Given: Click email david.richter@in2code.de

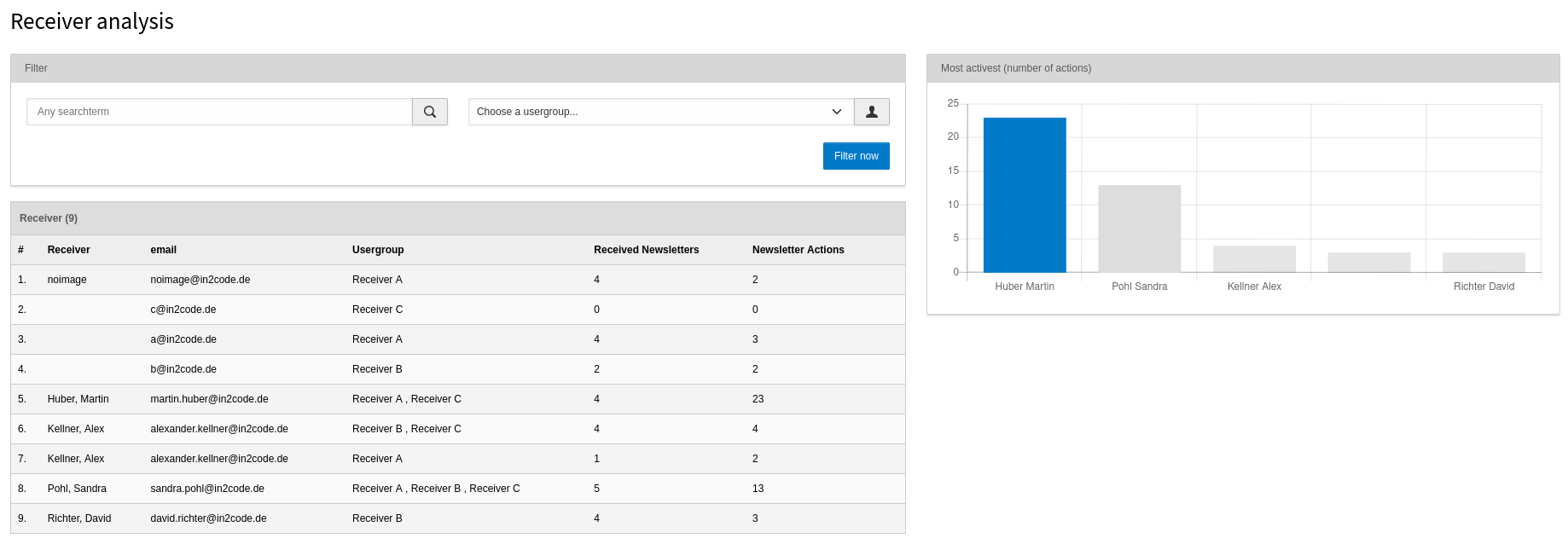Looking at the screenshot, I should [x=208, y=518].
